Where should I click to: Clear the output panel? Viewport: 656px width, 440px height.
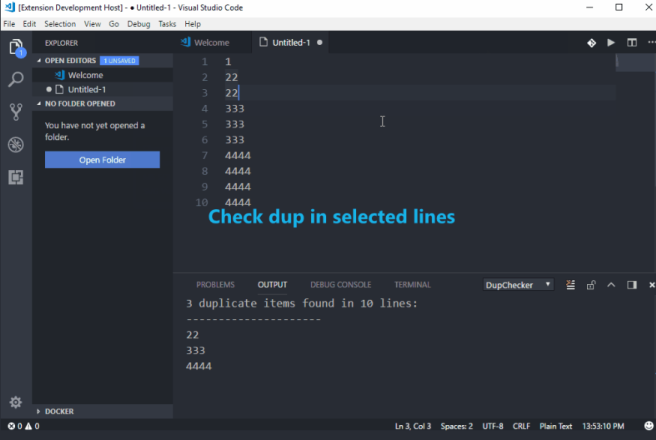pos(569,285)
